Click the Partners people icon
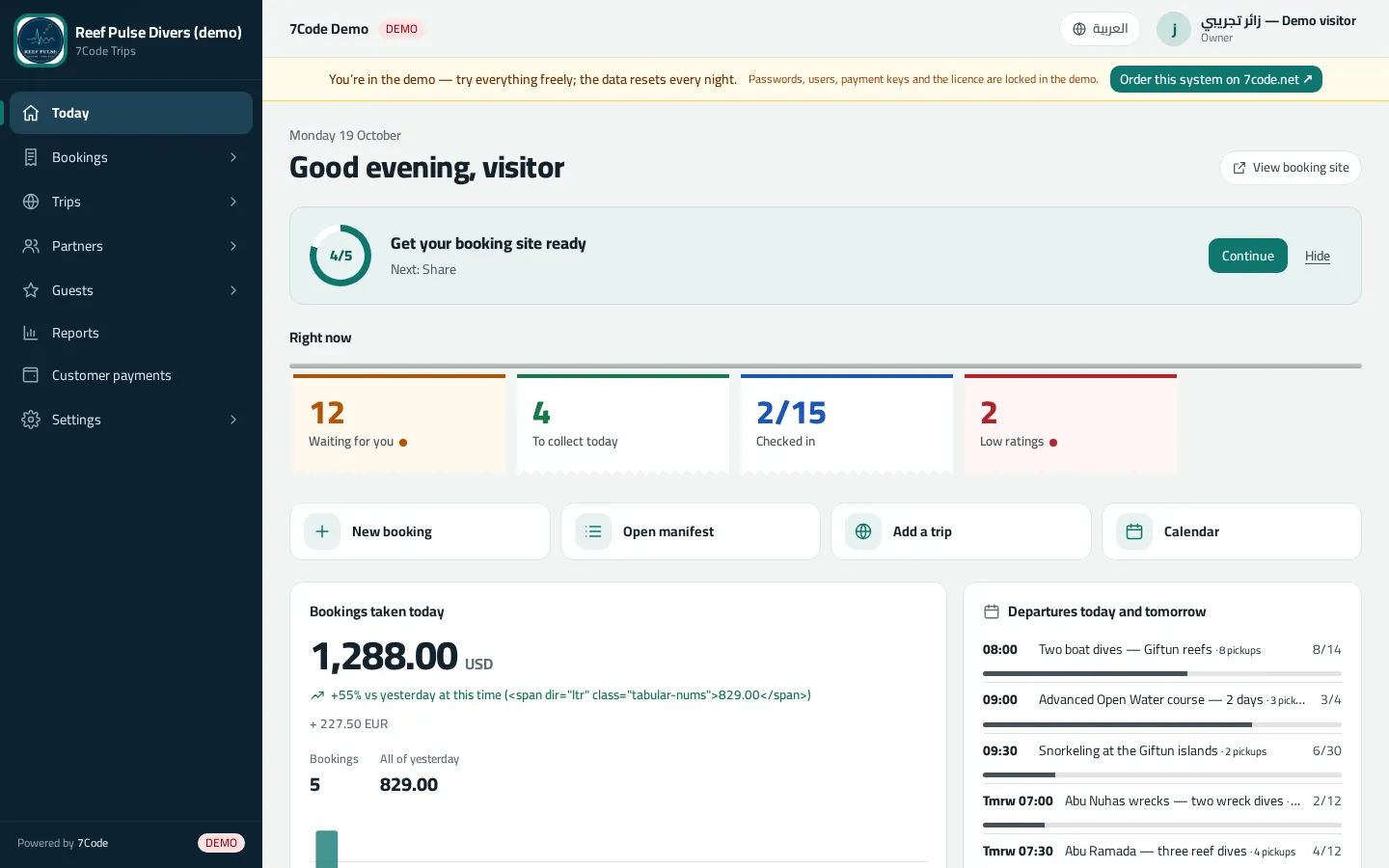This screenshot has height=868, width=1389. [x=31, y=246]
